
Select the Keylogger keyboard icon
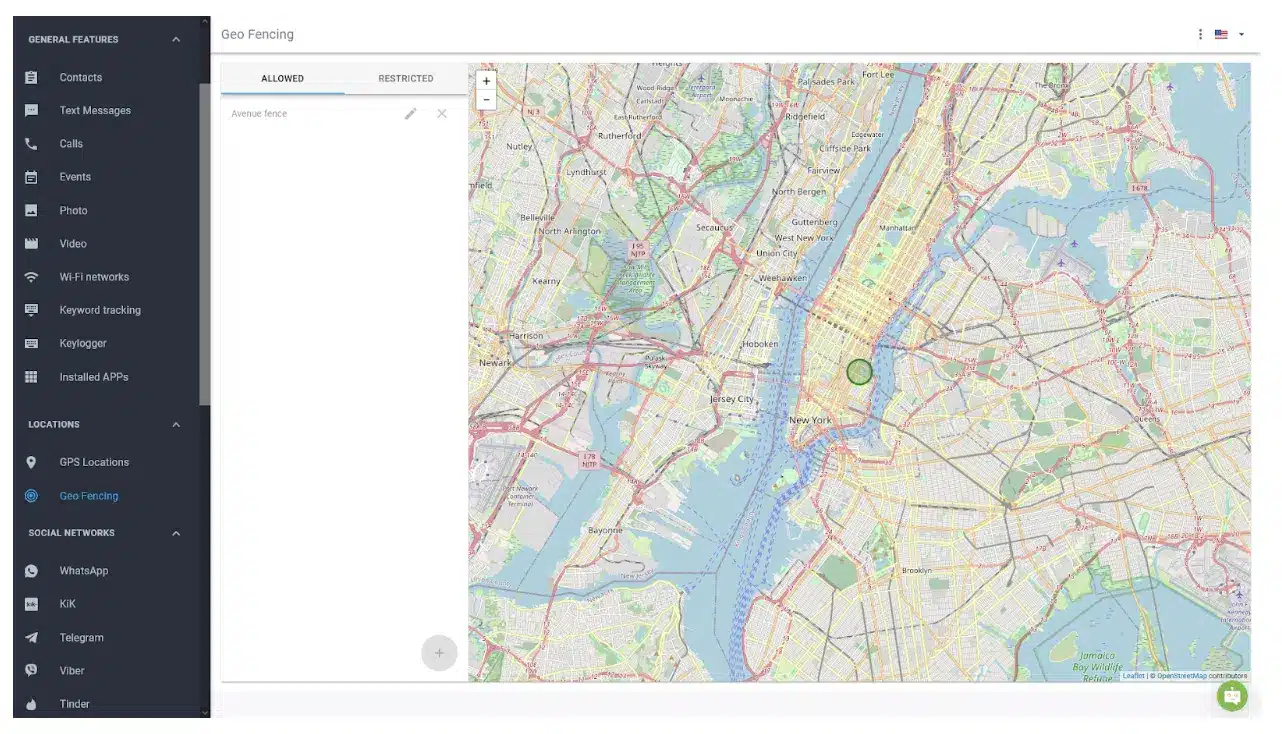tap(31, 343)
